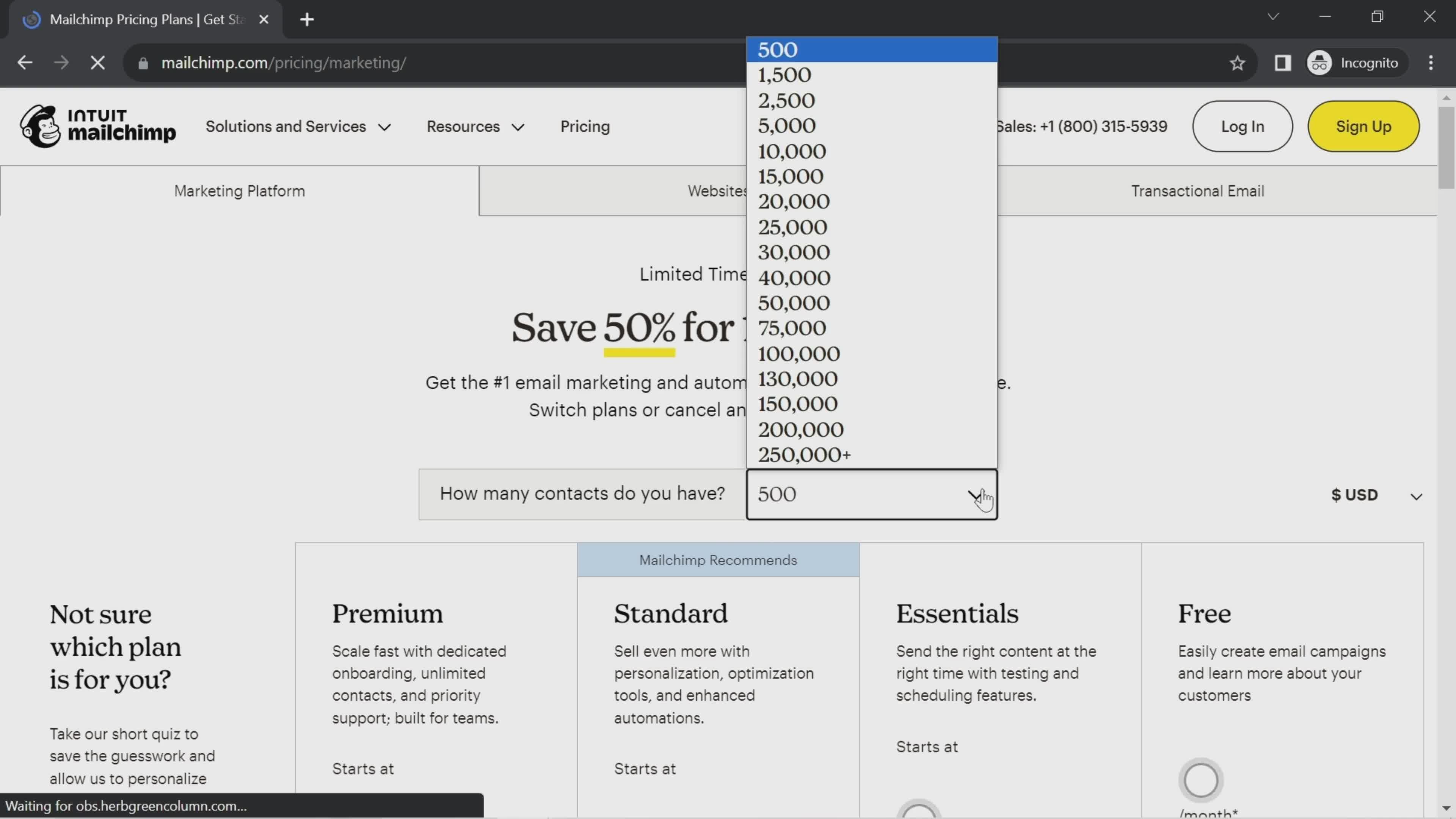Open Chrome three-dot menu
Viewport: 1456px width, 819px height.
tap(1431, 63)
